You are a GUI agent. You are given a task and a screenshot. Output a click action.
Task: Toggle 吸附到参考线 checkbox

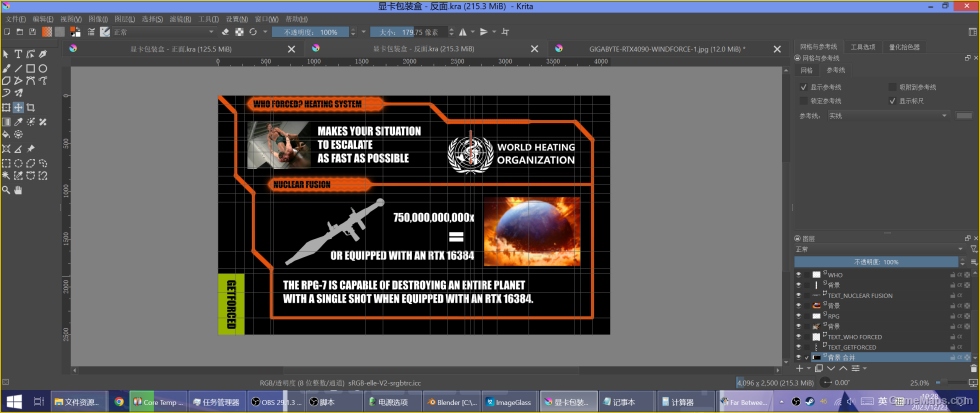pyautogui.click(x=892, y=87)
